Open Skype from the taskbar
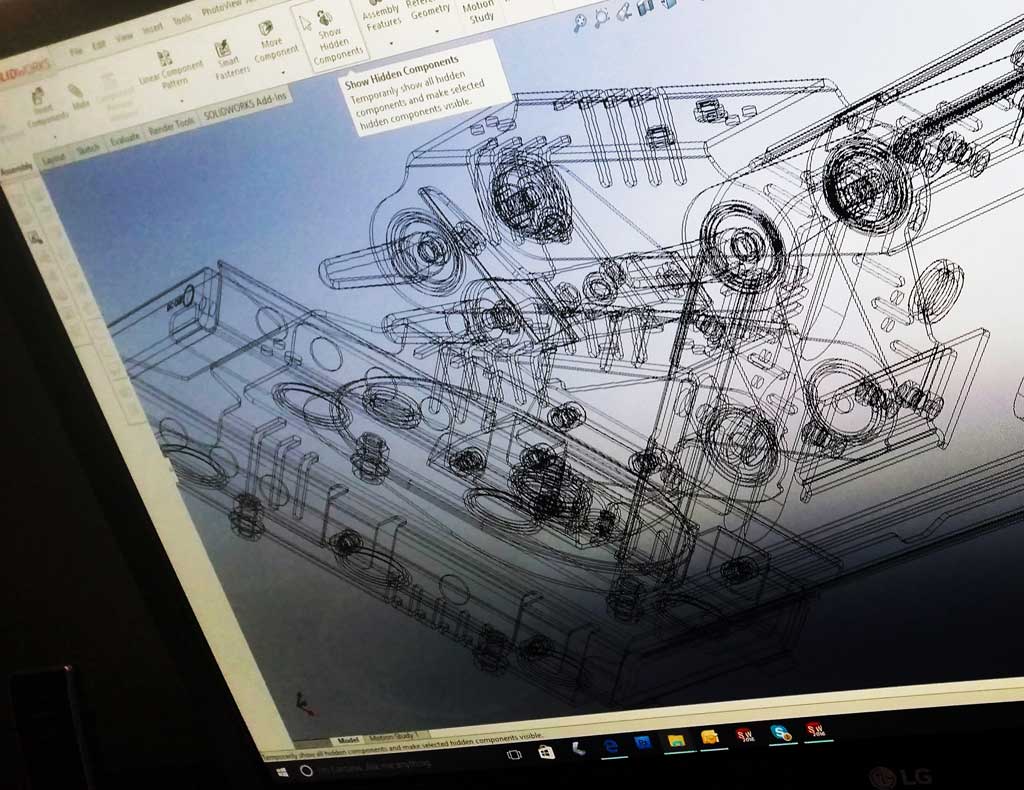Screen dimensions: 1024x790 (x=780, y=733)
